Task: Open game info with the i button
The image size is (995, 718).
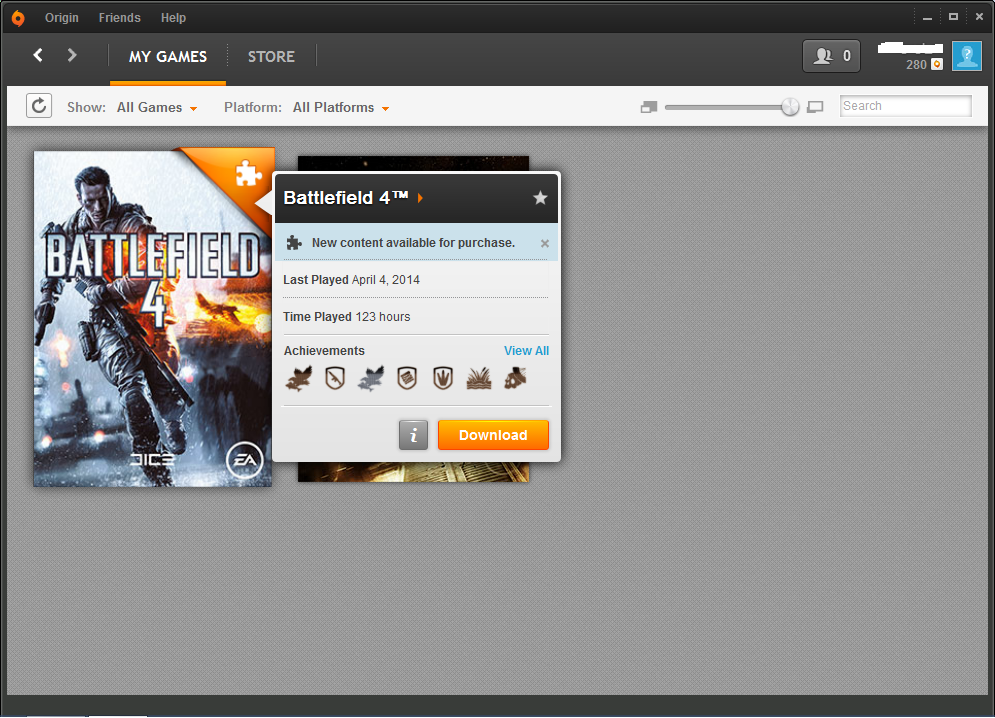Action: (413, 435)
